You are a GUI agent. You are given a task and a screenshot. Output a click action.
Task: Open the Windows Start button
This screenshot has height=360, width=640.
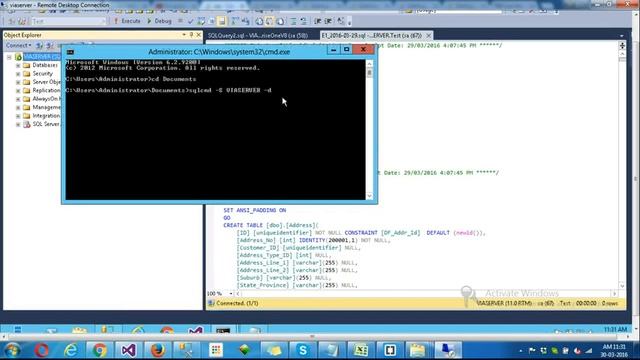(x=12, y=350)
